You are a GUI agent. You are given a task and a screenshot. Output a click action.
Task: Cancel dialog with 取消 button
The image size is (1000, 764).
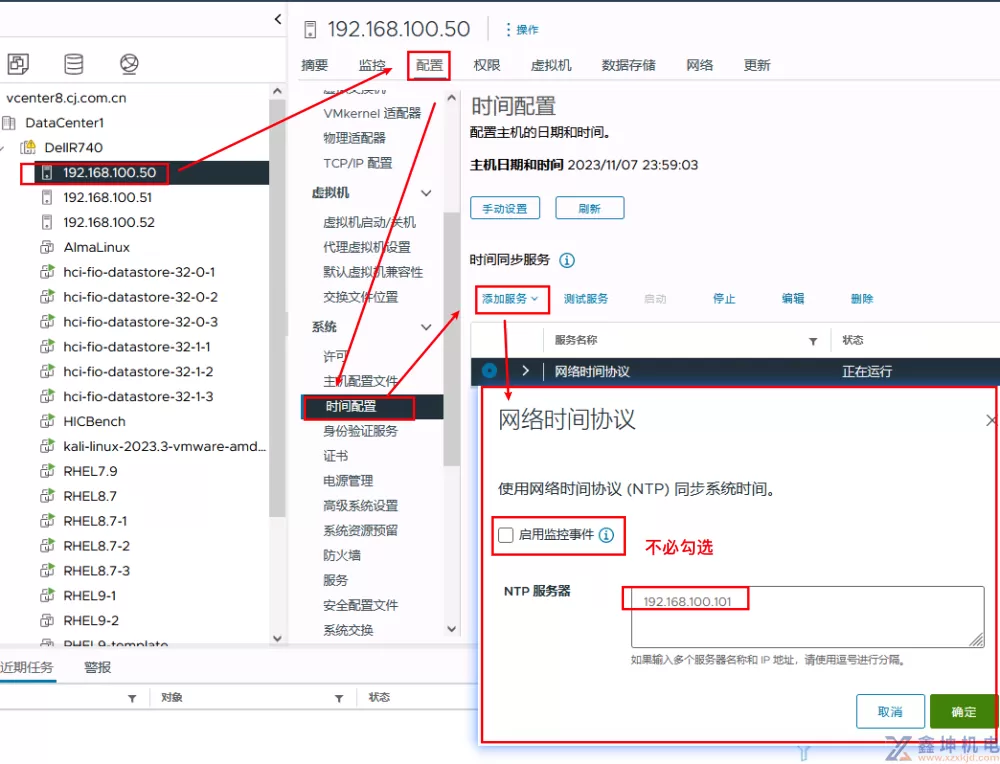tap(890, 712)
